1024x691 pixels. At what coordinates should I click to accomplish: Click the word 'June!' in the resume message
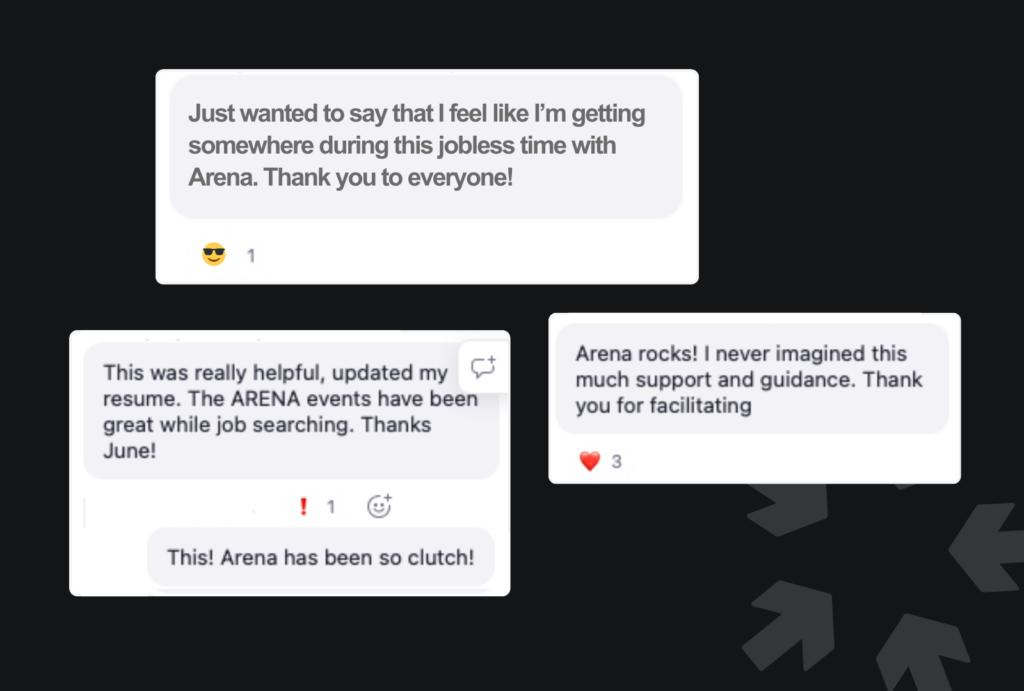point(129,451)
